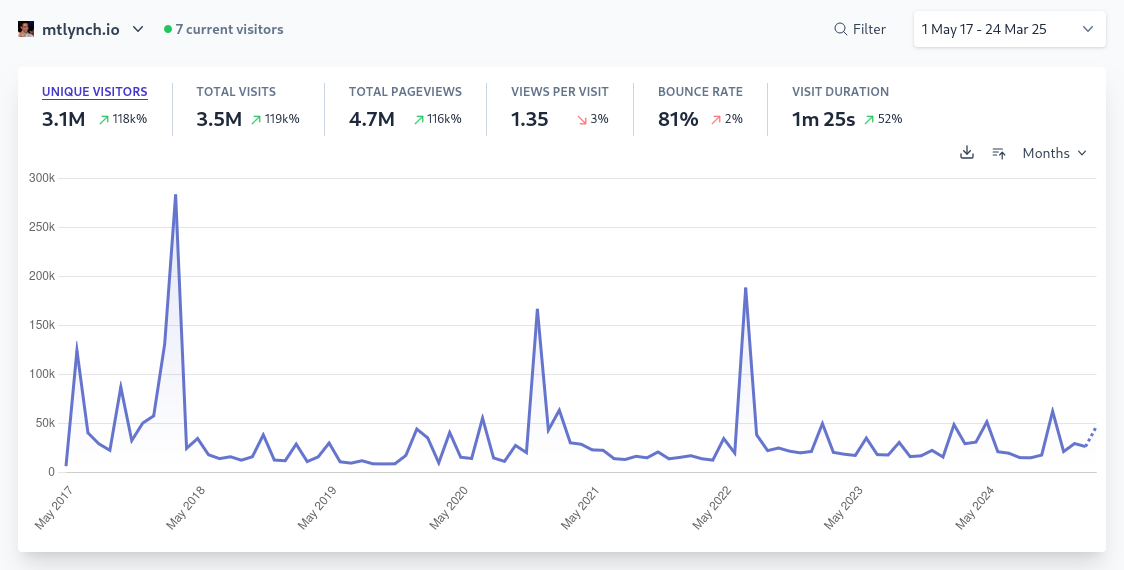
Task: Expand the Months interval dropdown
Action: click(1054, 153)
